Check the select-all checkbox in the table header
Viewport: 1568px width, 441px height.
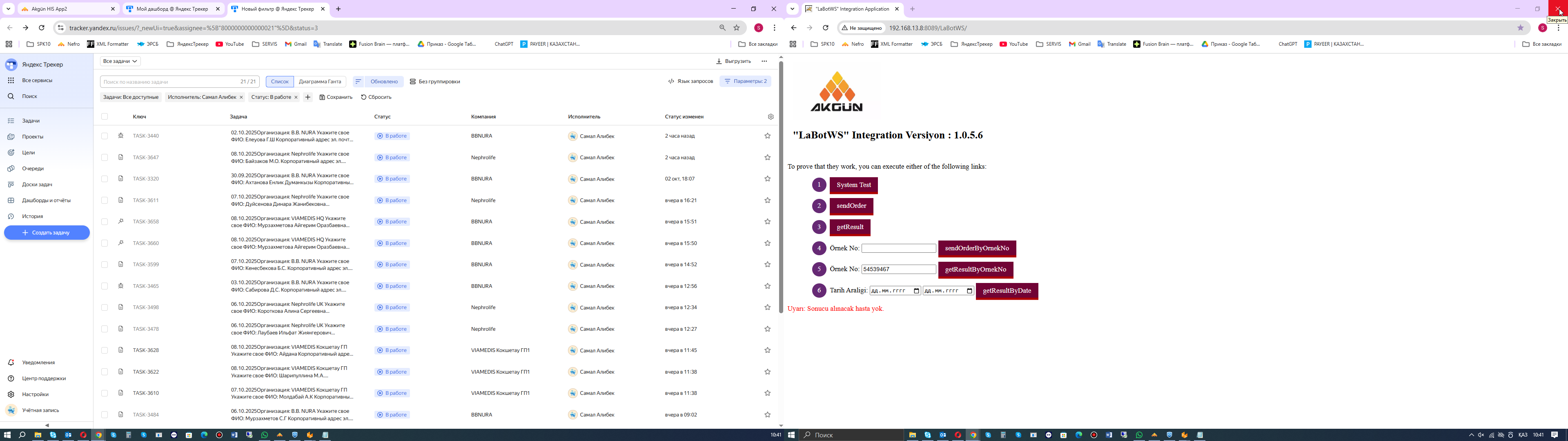click(104, 117)
